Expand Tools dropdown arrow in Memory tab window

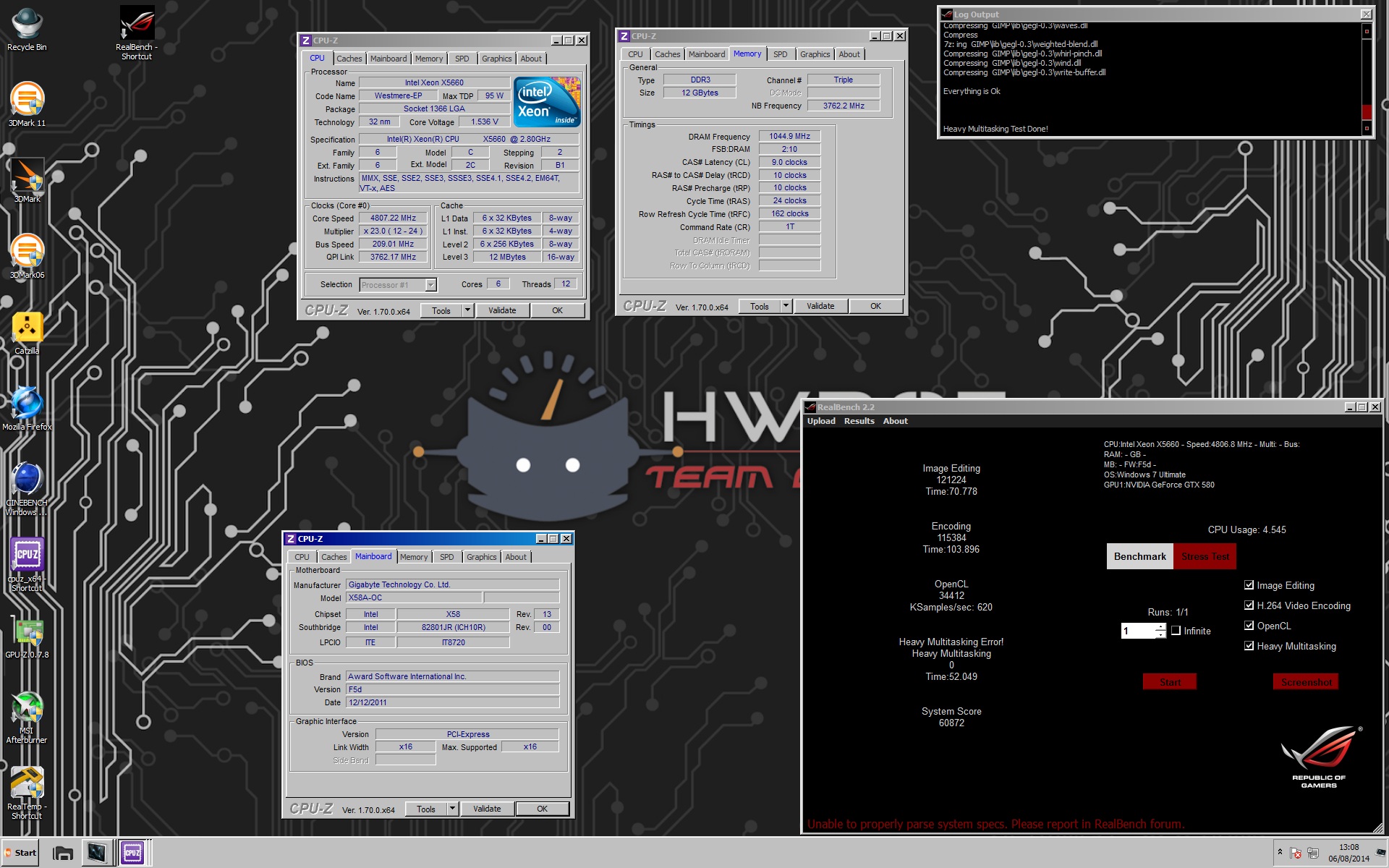[786, 306]
